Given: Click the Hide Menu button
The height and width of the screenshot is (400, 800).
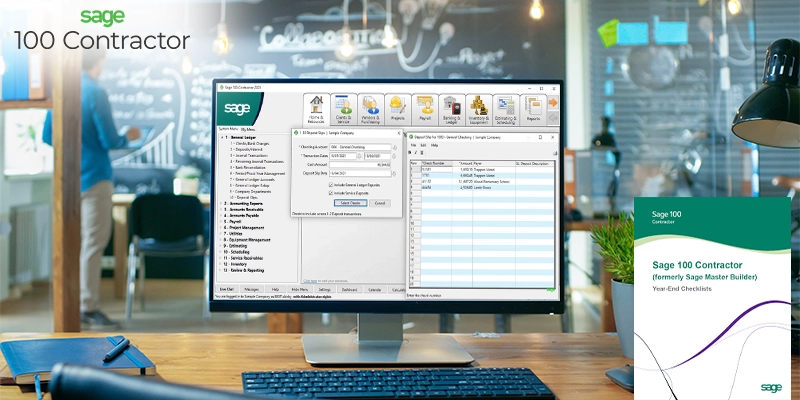Looking at the screenshot, I should pos(299,289).
